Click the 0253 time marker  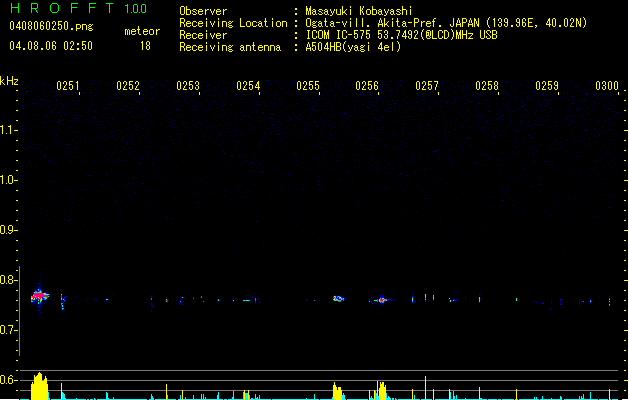(188, 86)
